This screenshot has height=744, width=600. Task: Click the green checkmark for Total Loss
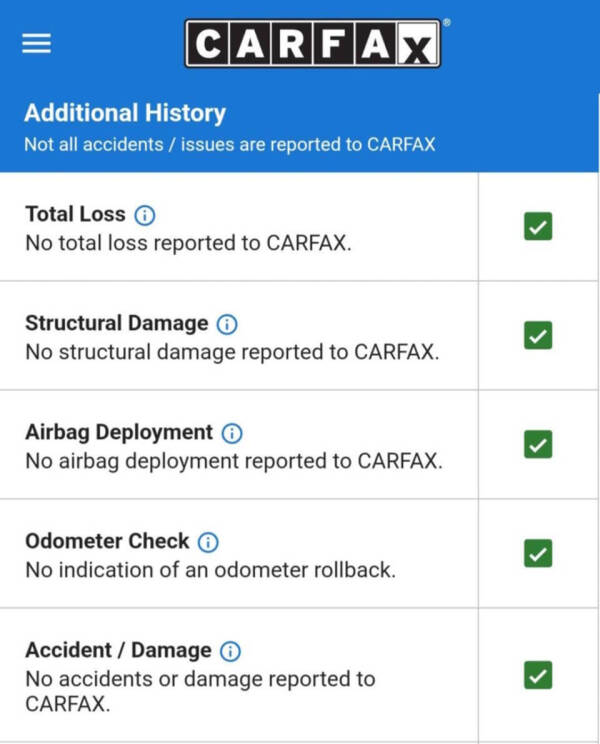tap(538, 227)
